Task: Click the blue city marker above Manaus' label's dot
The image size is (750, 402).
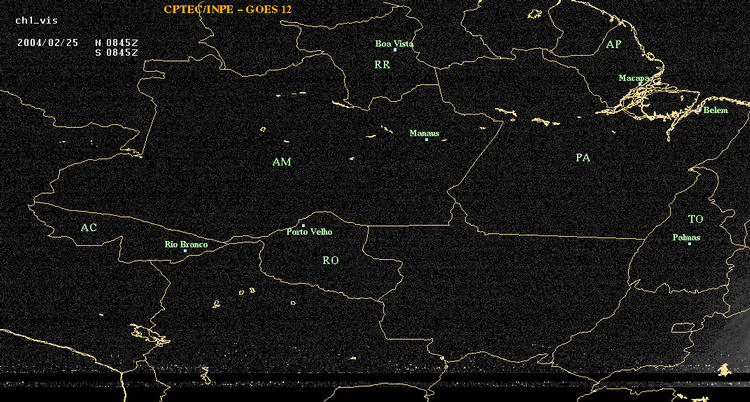Action: point(426,139)
